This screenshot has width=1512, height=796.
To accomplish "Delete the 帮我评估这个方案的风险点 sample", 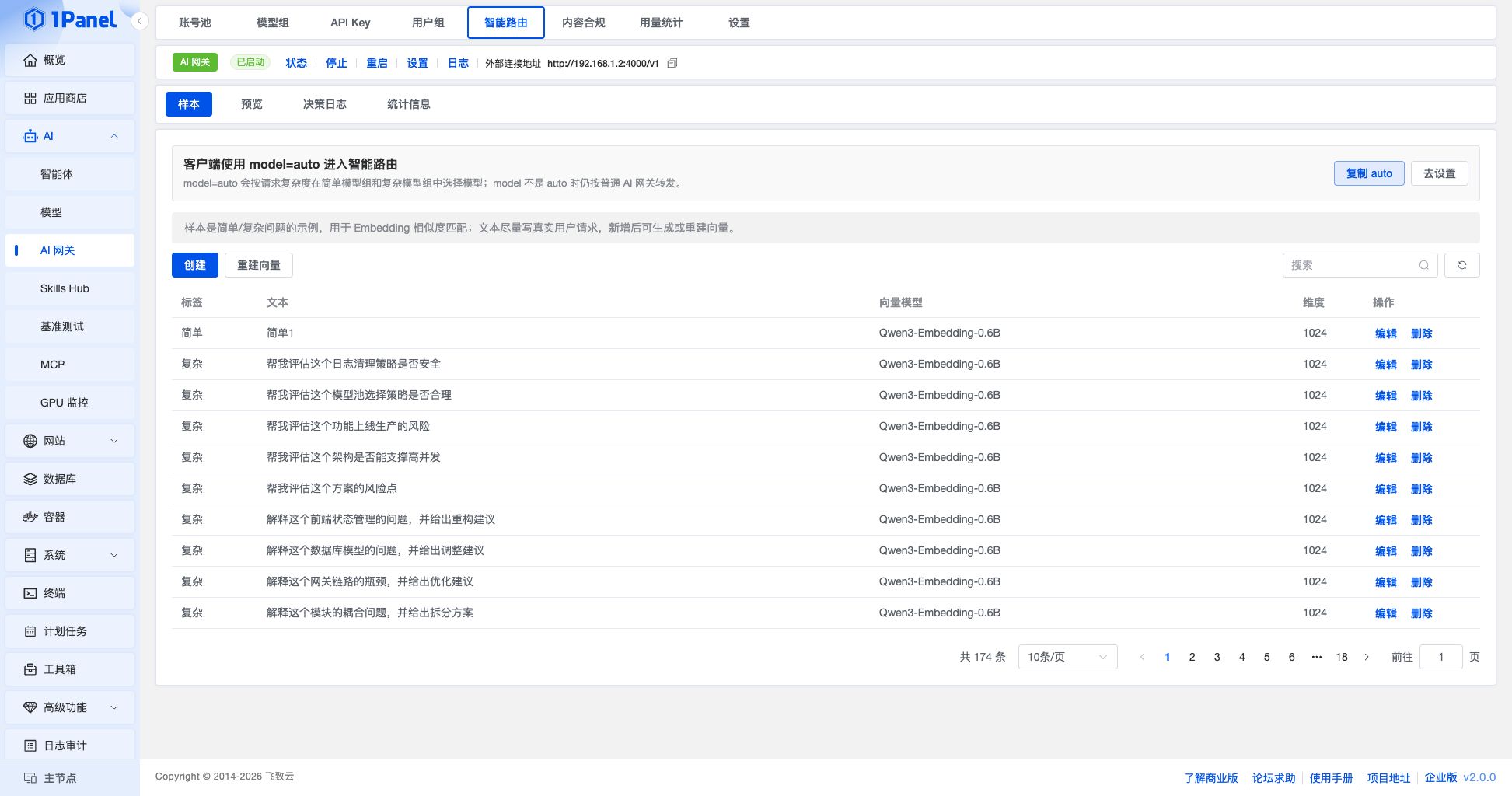I will click(1422, 489).
